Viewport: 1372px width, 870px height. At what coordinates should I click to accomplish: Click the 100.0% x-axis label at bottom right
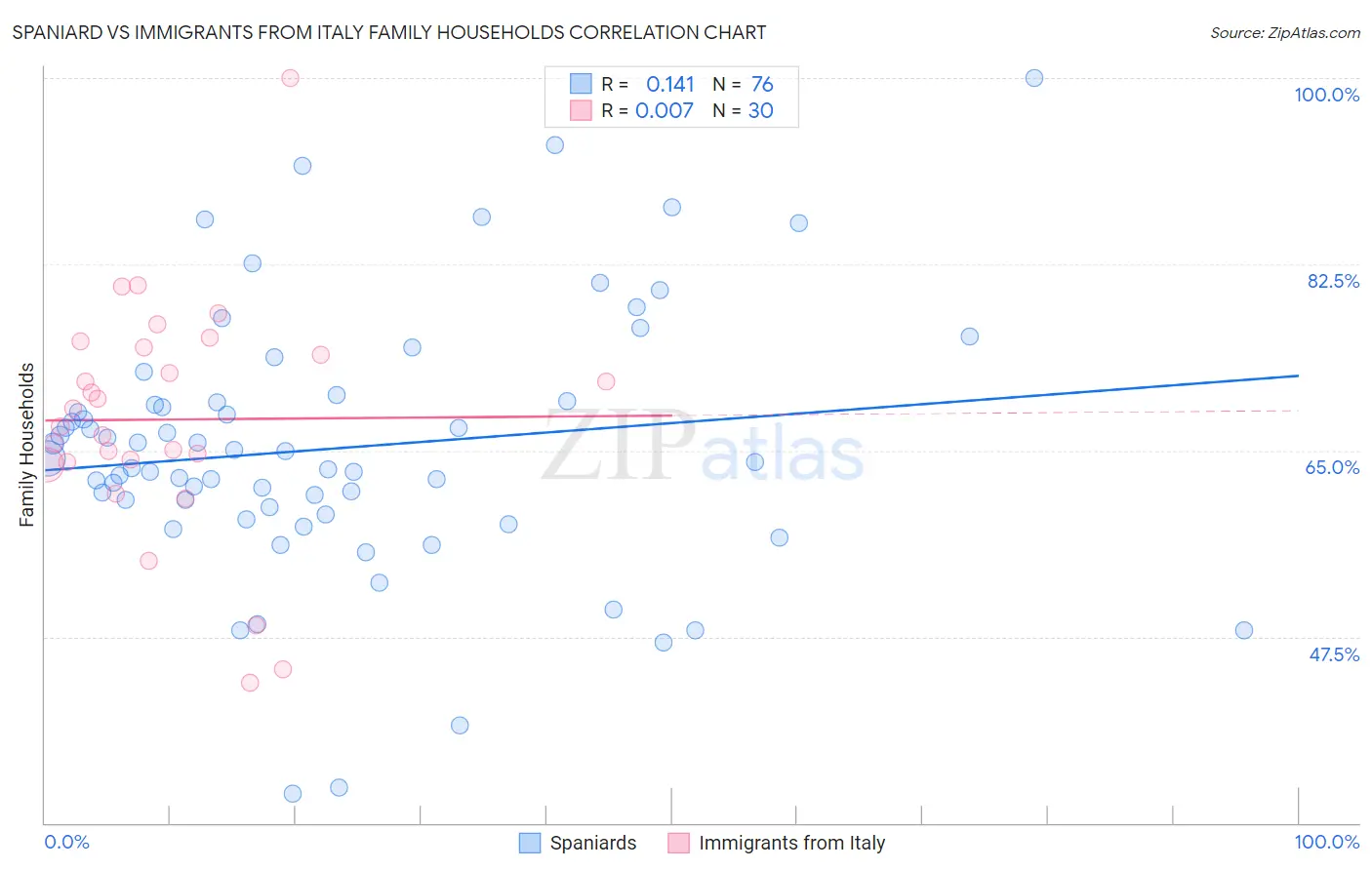[x=1326, y=842]
